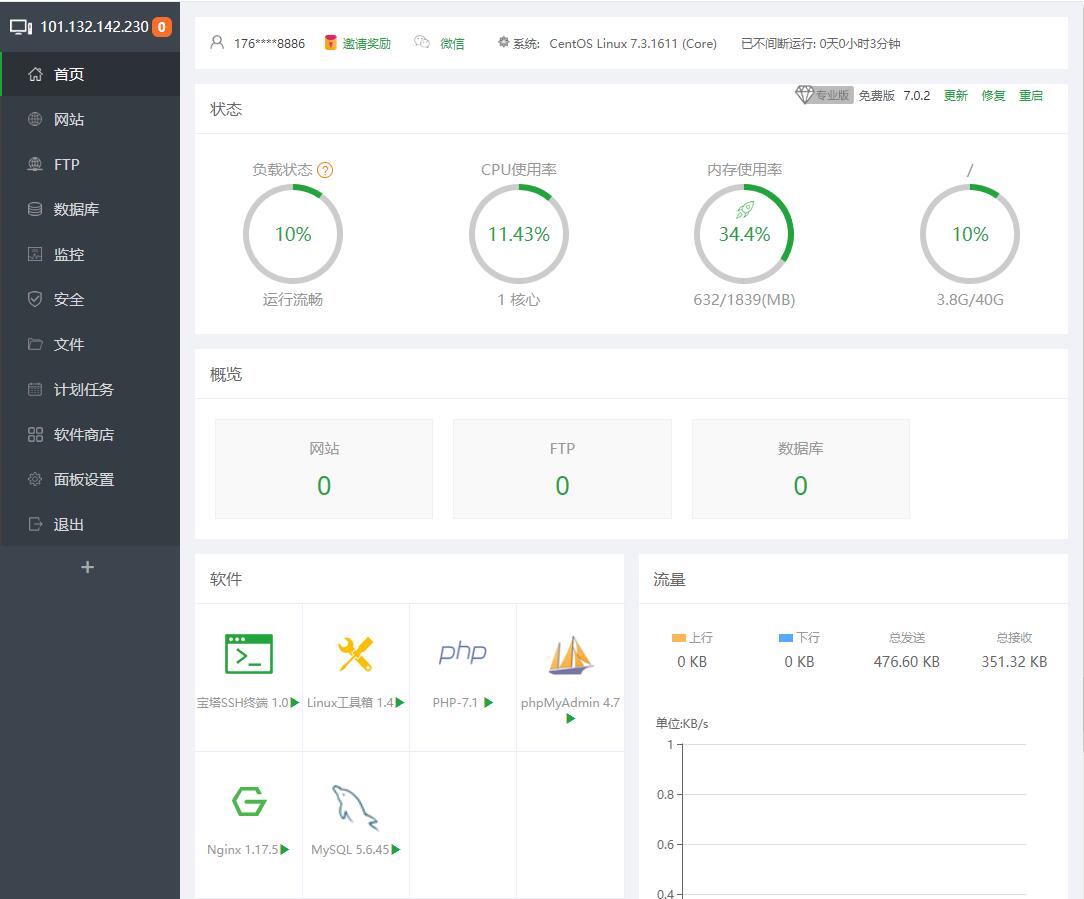Click the green play arrow beside Linux工具箱 1.4

pos(400,703)
